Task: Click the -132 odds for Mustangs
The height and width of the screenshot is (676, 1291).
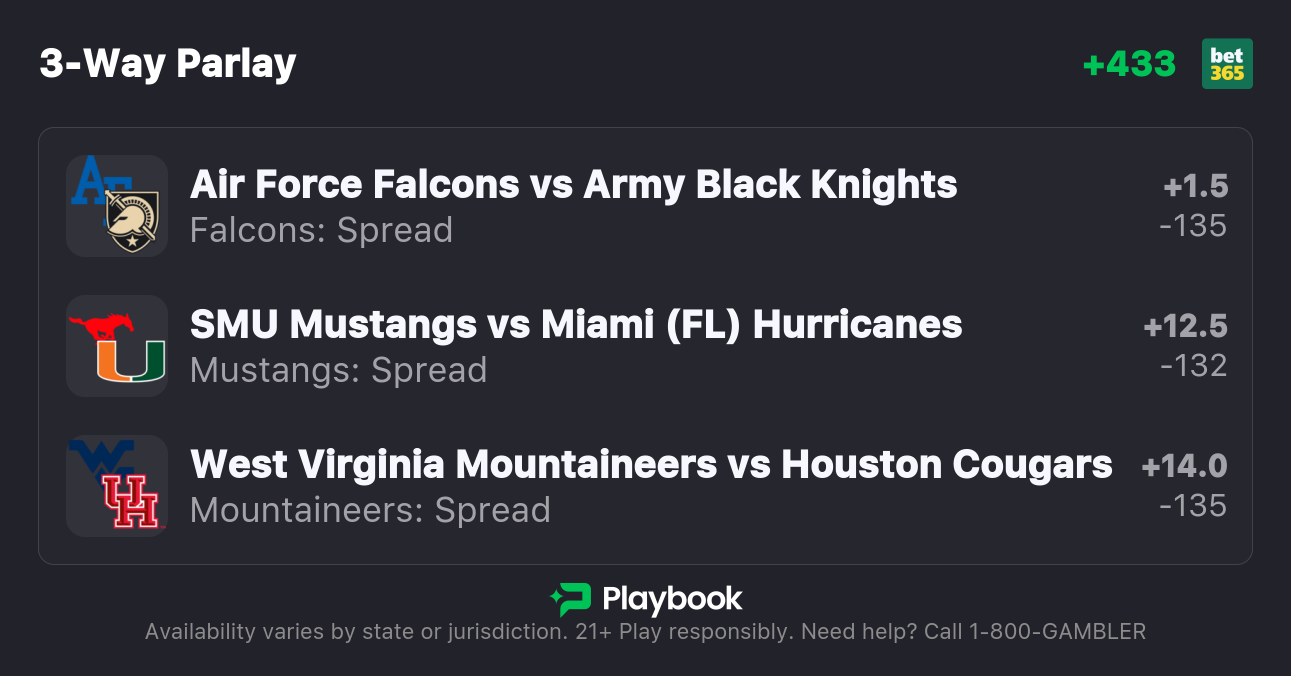Action: coord(1193,366)
